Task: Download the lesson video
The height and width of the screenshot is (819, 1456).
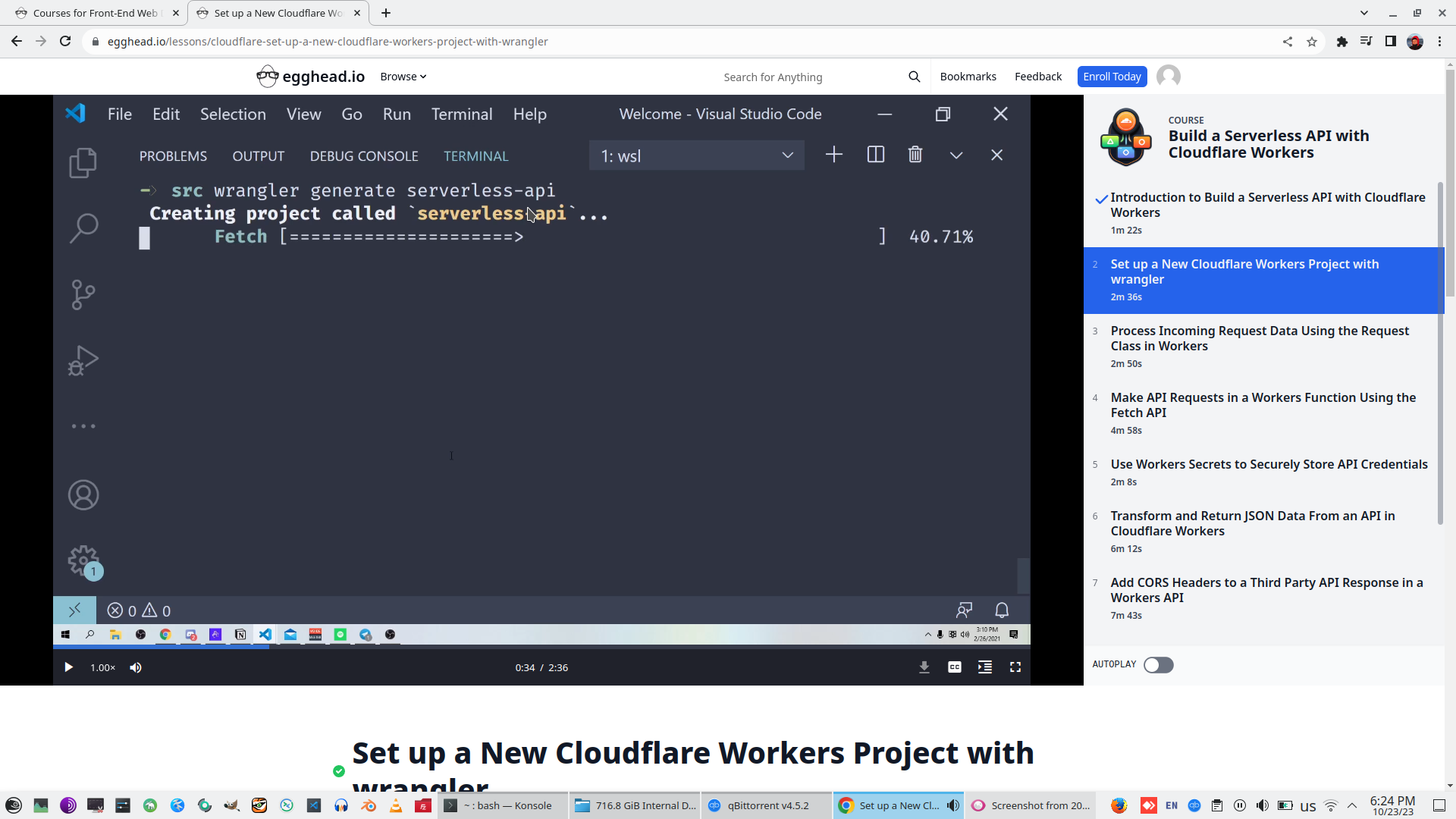Action: coord(924,667)
